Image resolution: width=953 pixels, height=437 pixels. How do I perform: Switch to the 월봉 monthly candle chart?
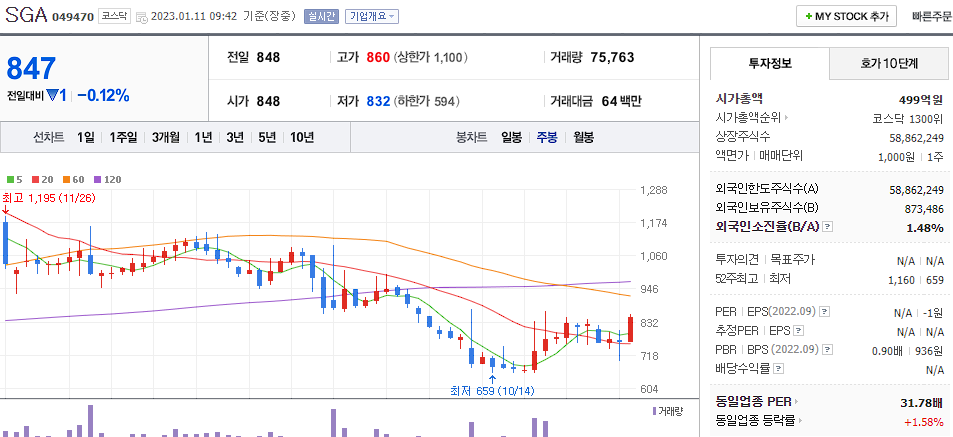click(x=583, y=137)
